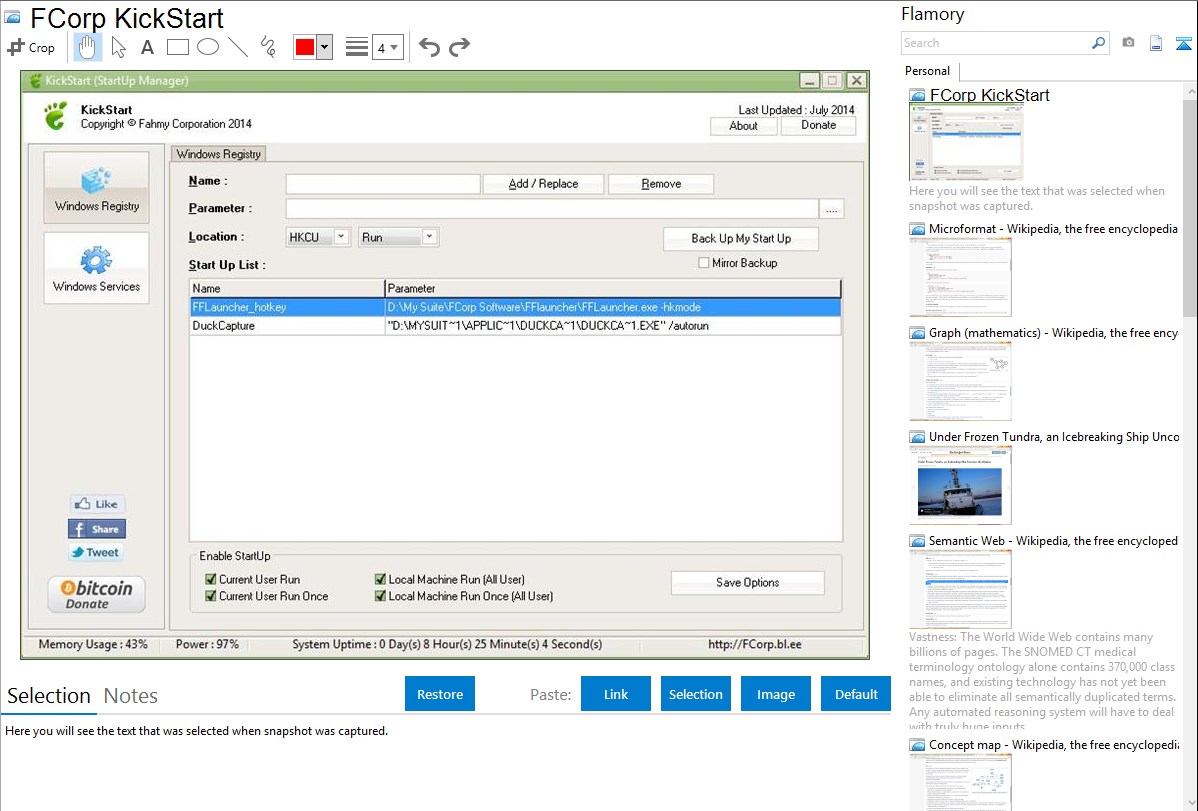Paste as Image
Viewport: 1198px width, 811px height.
click(775, 694)
